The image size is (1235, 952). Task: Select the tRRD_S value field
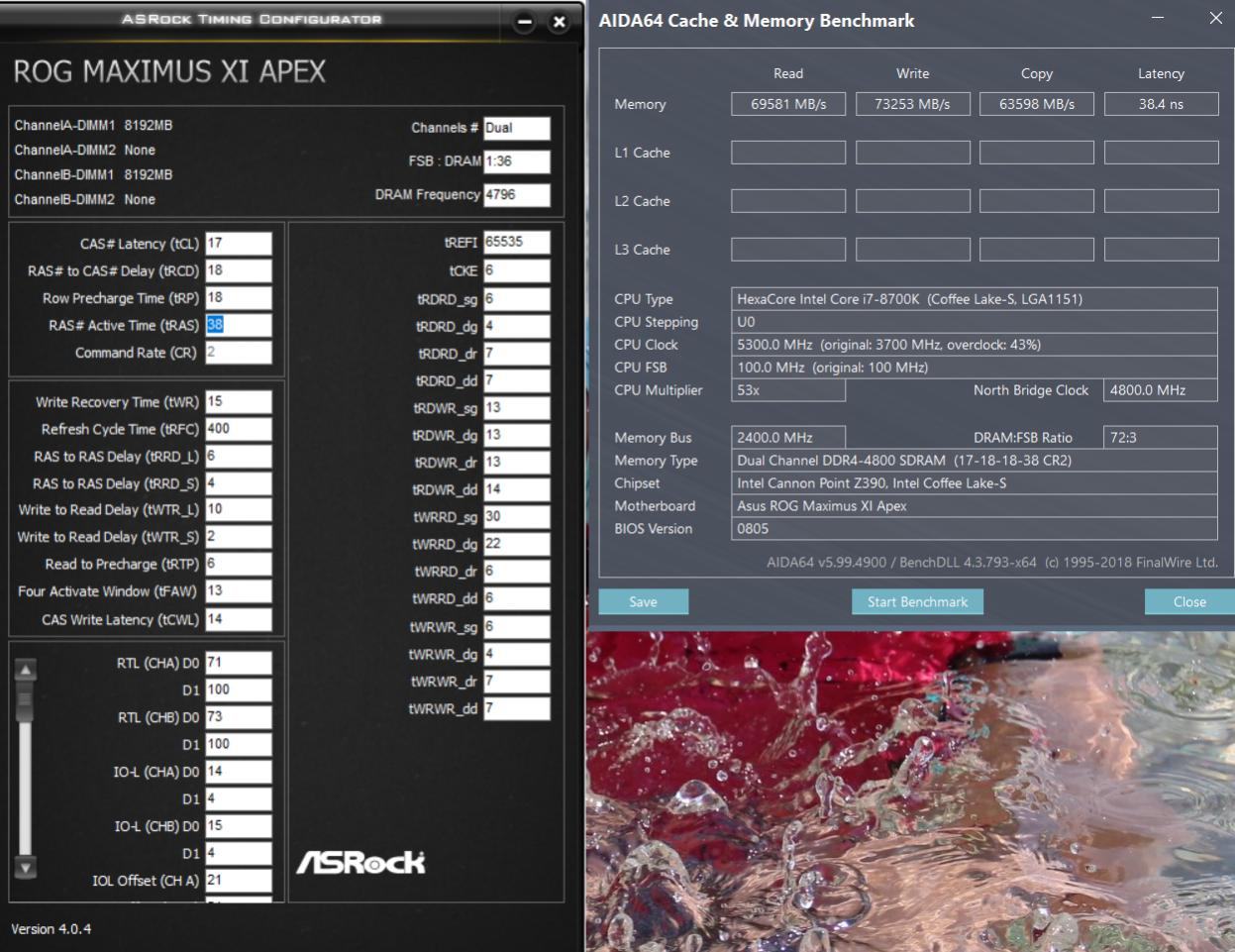click(239, 483)
